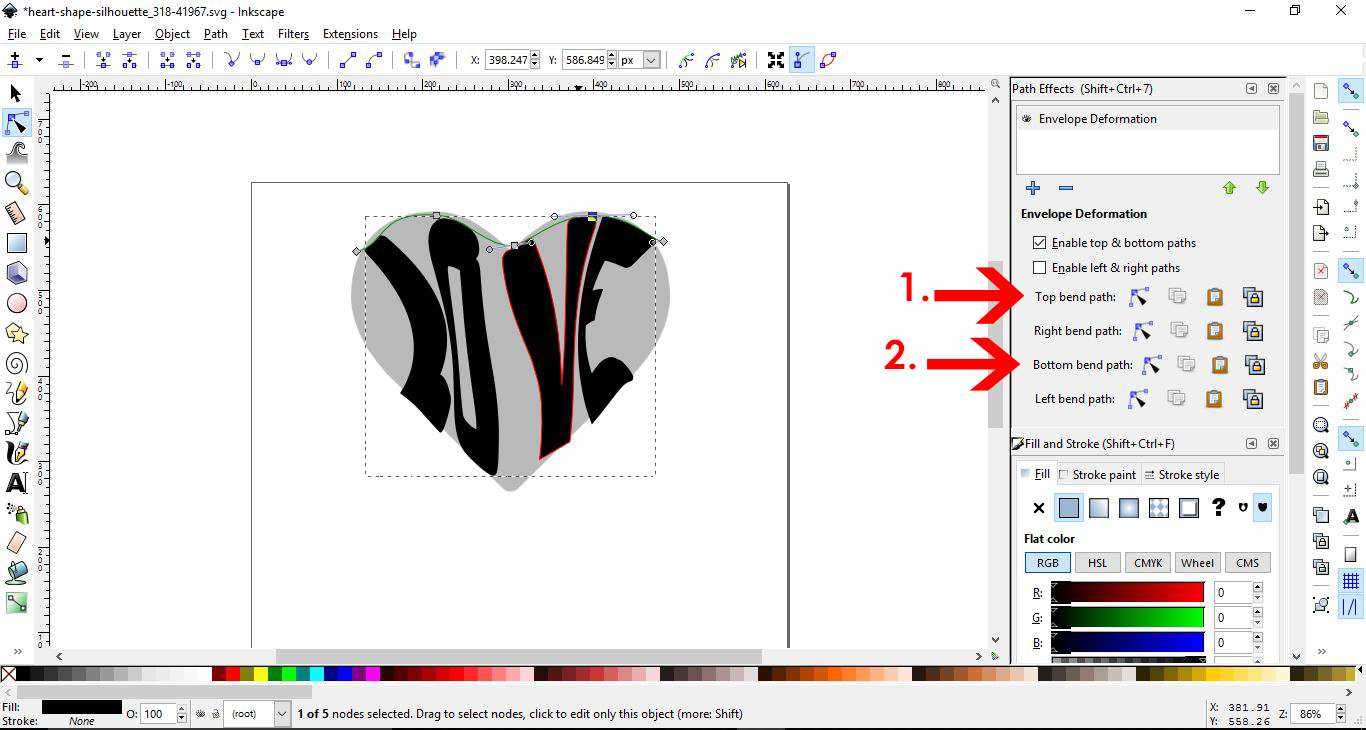This screenshot has width=1366, height=730.
Task: Select the Text tool
Action: click(16, 483)
